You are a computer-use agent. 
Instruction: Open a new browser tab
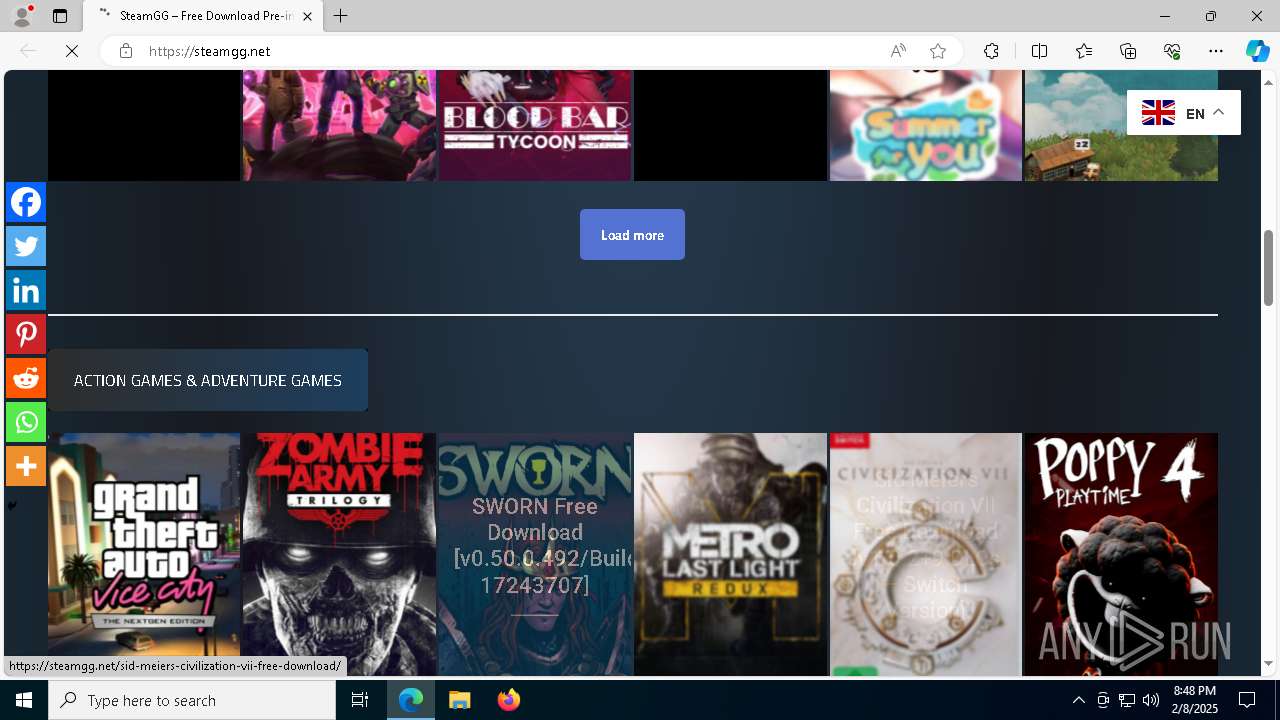pos(341,16)
